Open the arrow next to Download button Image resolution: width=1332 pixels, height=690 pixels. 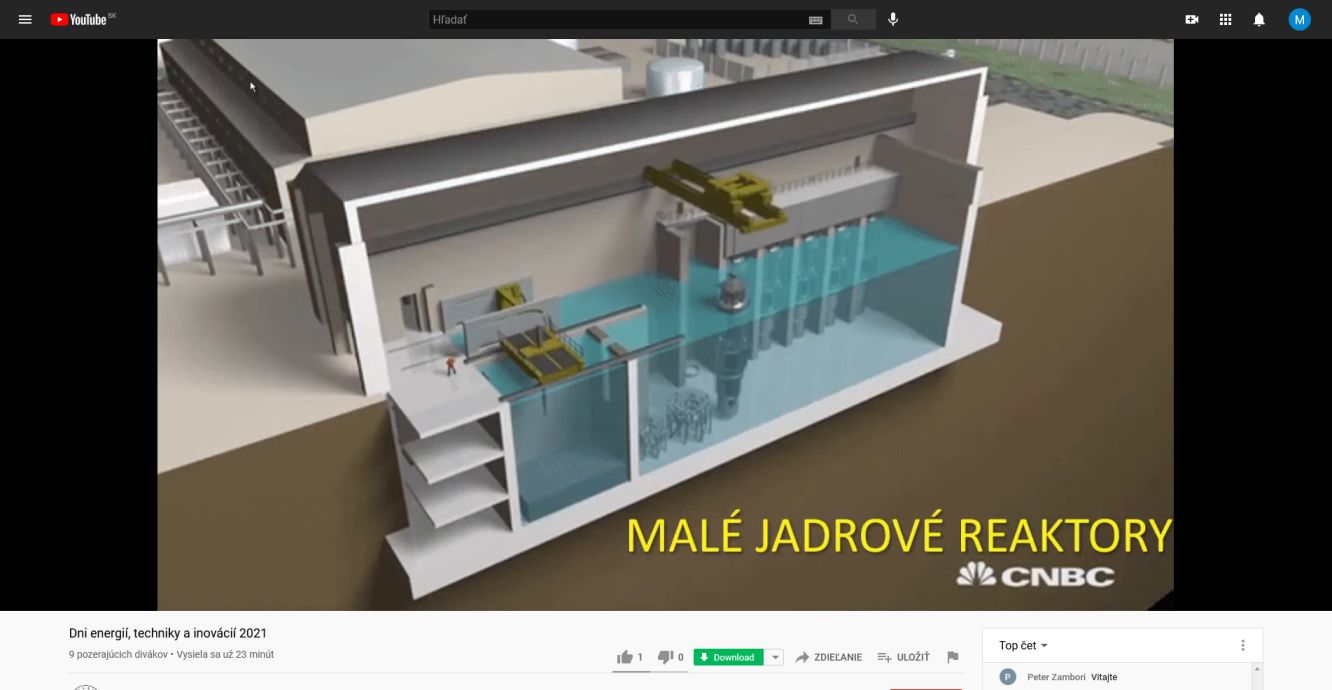tap(775, 657)
